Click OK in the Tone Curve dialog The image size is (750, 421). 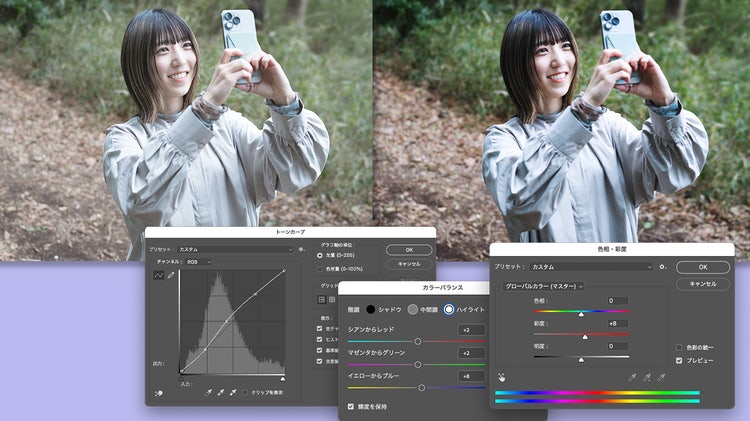click(409, 250)
